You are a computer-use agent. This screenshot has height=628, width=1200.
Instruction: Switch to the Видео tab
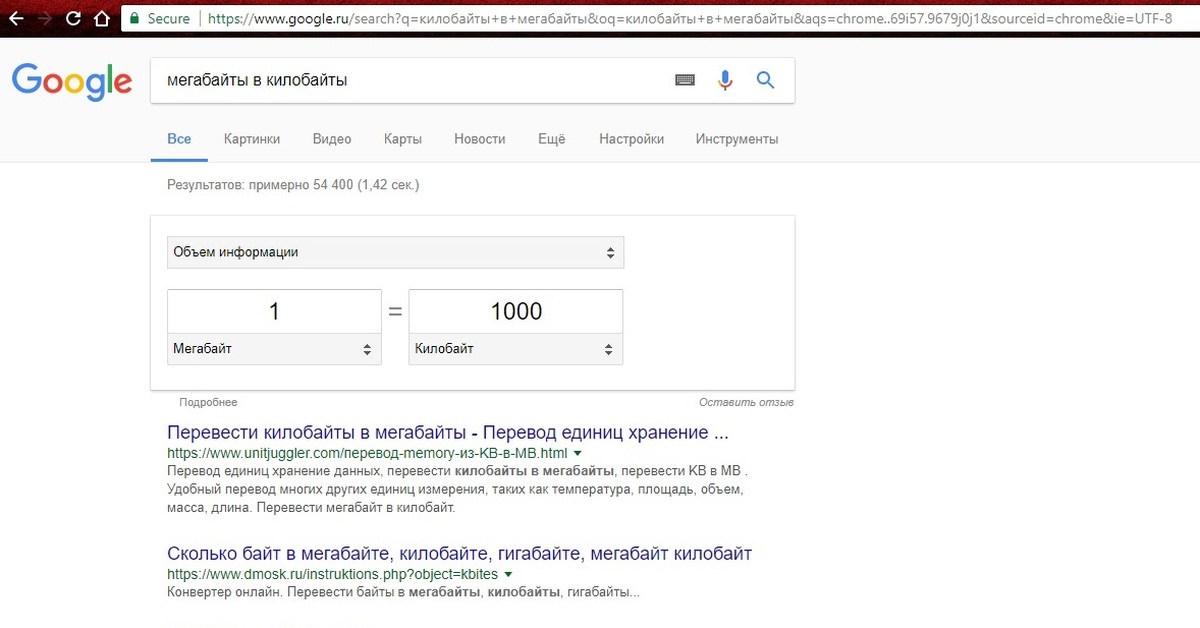[332, 139]
